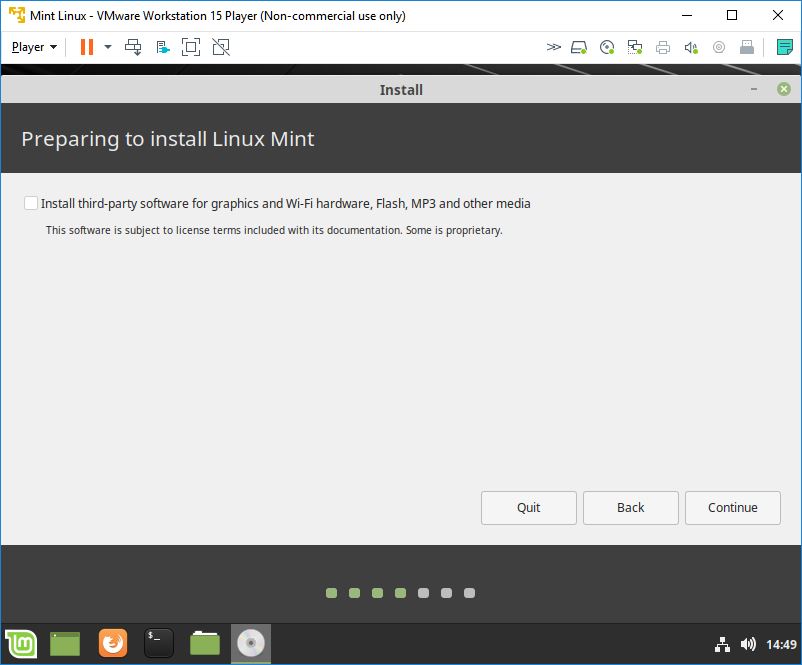Open USB removable device icon

point(747,48)
